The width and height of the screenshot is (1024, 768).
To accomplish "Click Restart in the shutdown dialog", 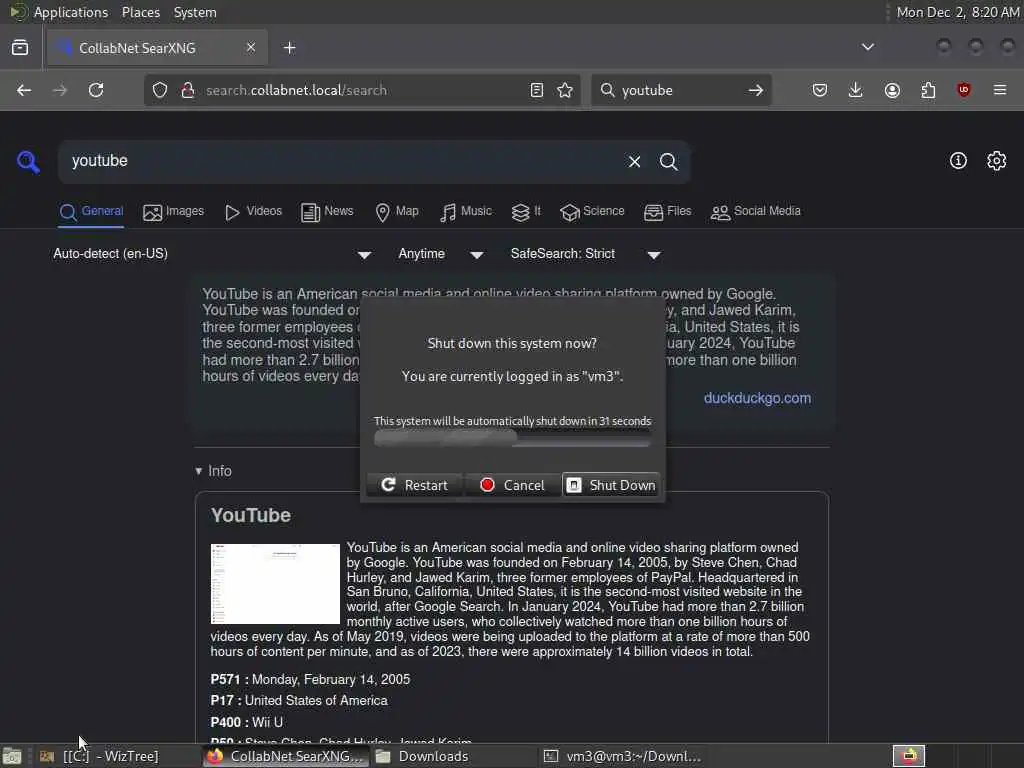I will pyautogui.click(x=415, y=485).
